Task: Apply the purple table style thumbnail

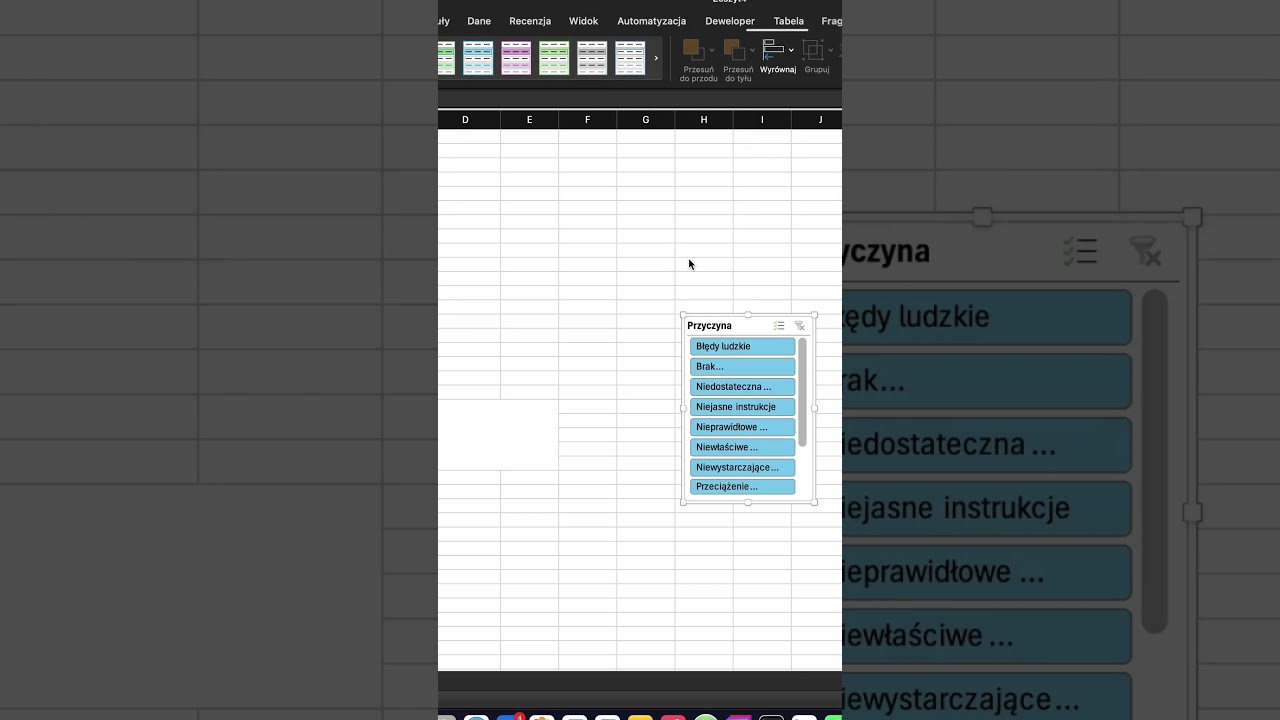Action: click(516, 58)
